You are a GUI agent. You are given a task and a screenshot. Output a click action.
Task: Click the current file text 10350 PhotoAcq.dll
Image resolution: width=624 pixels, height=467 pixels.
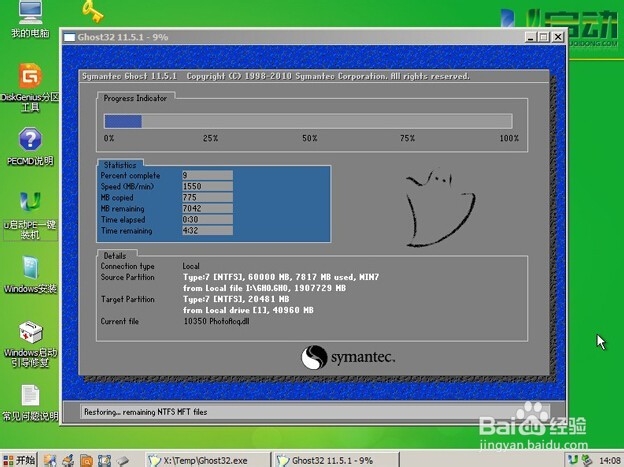(216, 321)
